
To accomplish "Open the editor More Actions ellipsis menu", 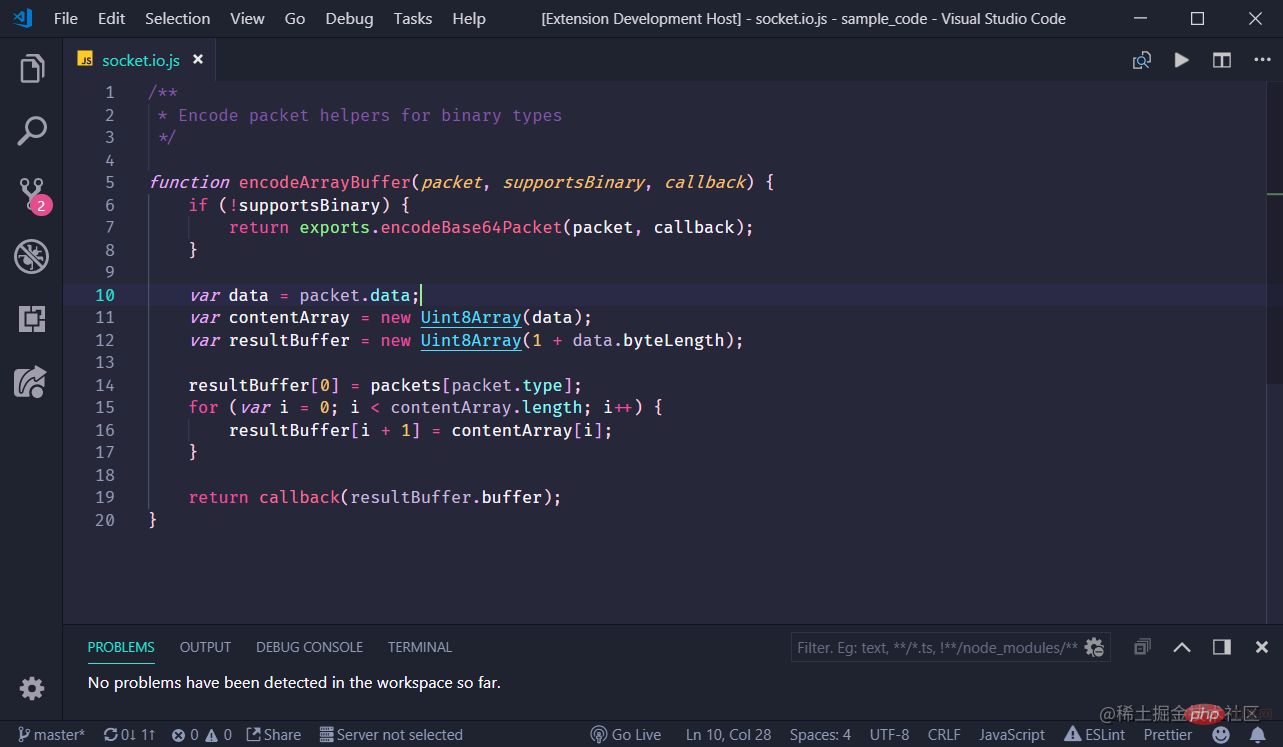I will pyautogui.click(x=1261, y=60).
